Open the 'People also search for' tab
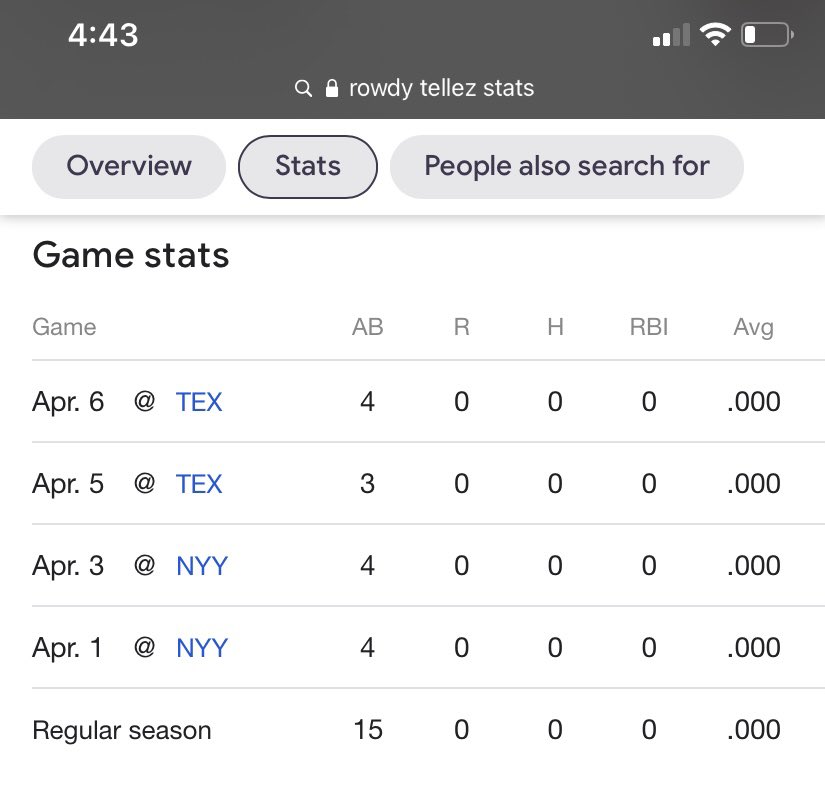The width and height of the screenshot is (825, 785). coord(567,166)
